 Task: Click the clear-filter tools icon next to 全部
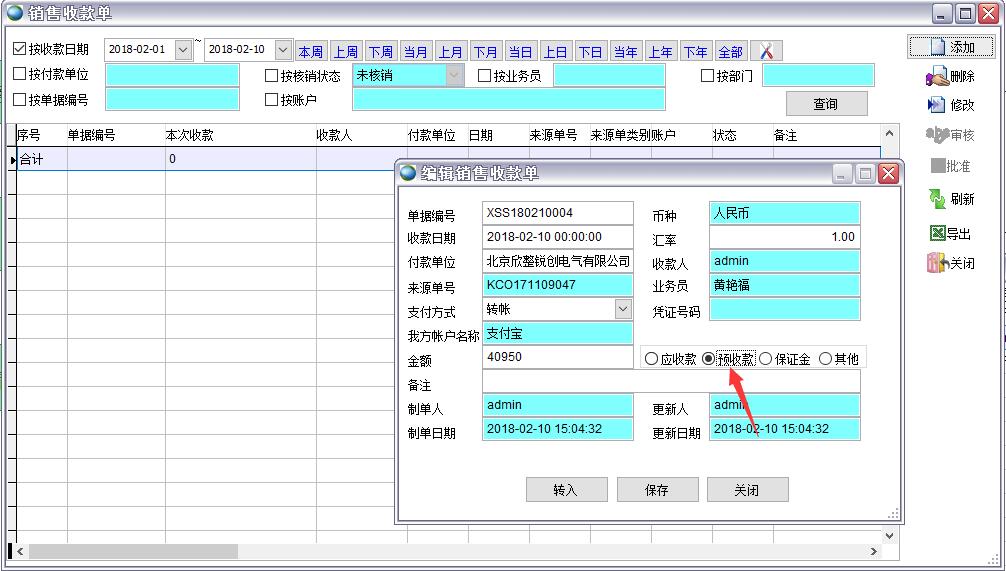[x=767, y=52]
